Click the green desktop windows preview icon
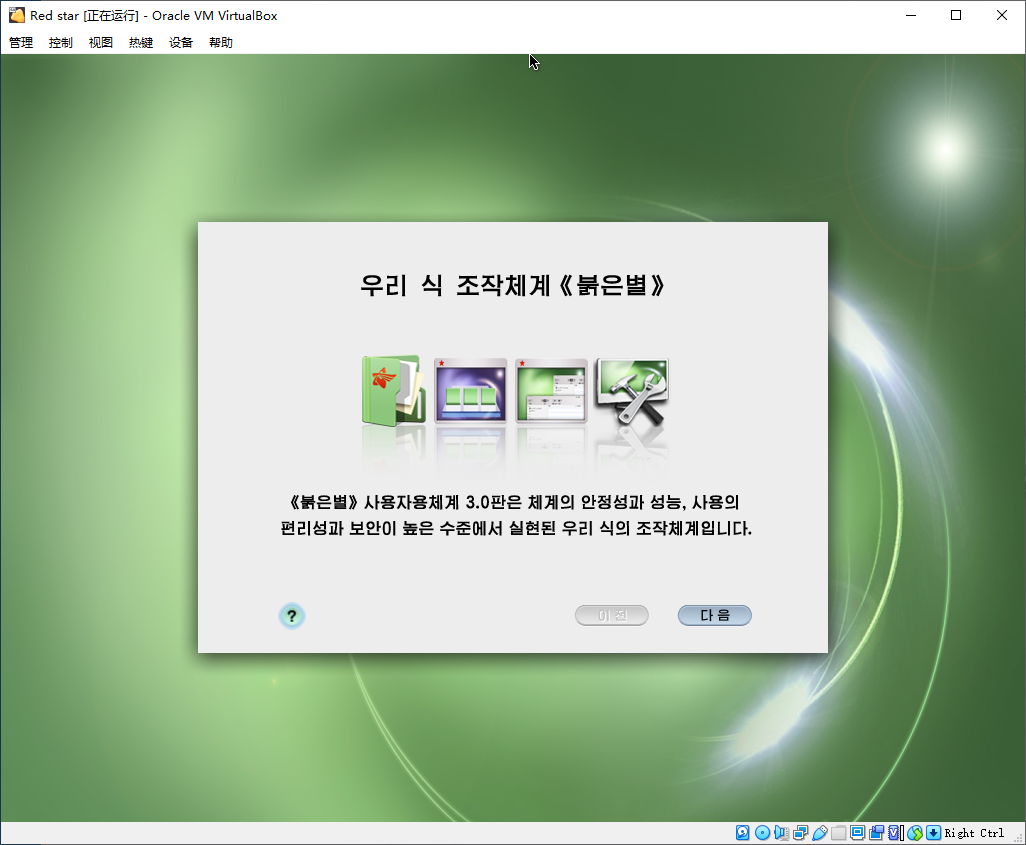 [551, 391]
